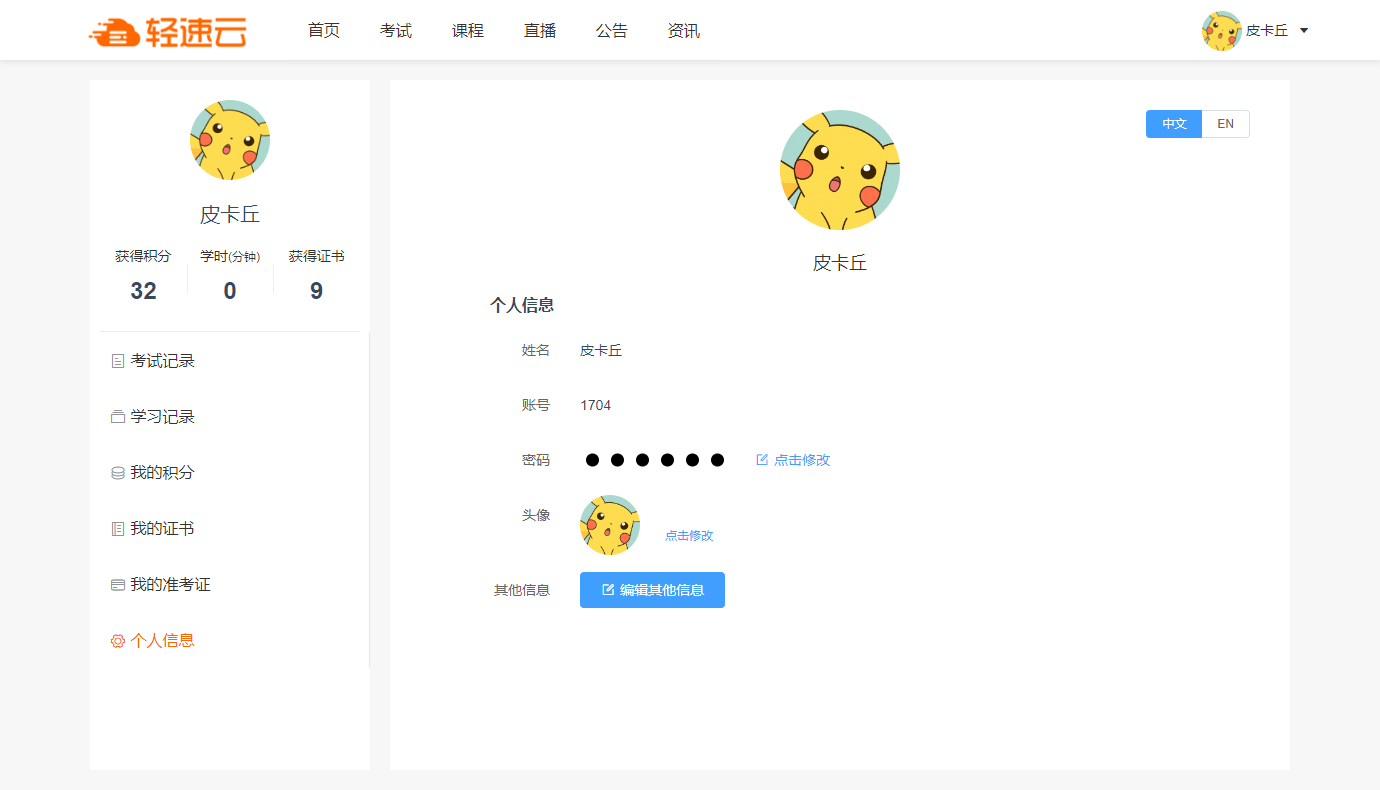This screenshot has height=790, width=1380.
Task: Click the small avatar in the 头像 row
Action: [x=610, y=525]
